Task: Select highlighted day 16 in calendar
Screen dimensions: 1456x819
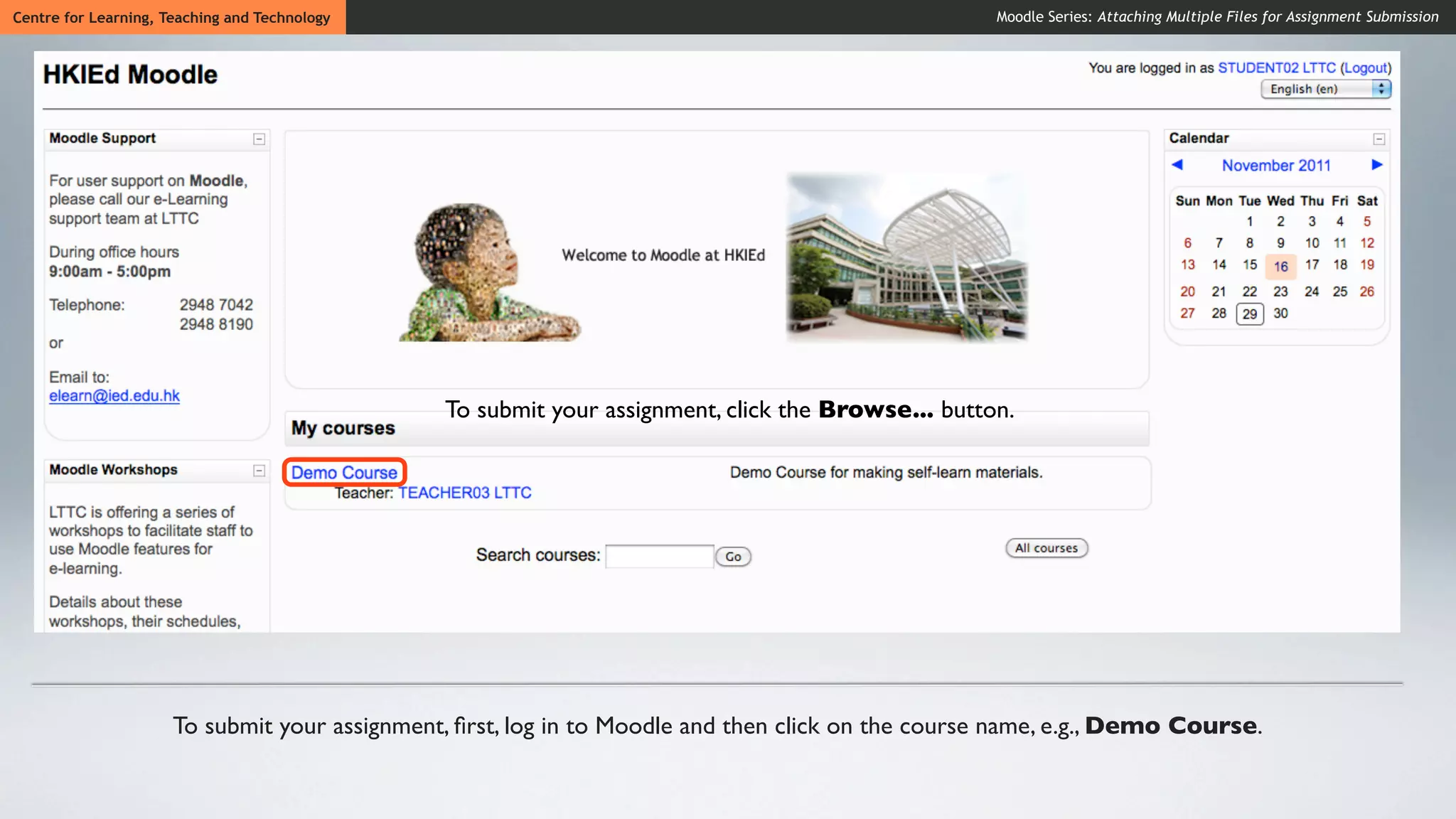Action: coord(1280,267)
